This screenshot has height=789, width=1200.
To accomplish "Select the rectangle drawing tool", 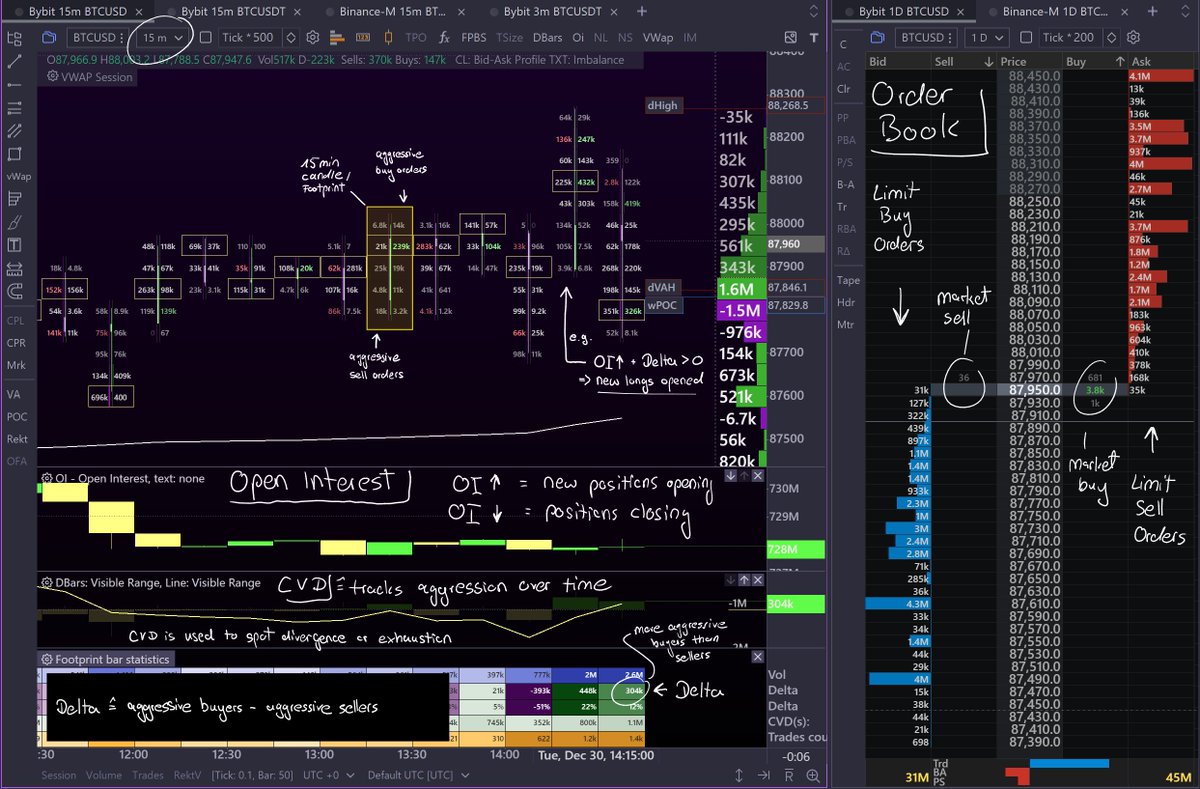I will 14,154.
